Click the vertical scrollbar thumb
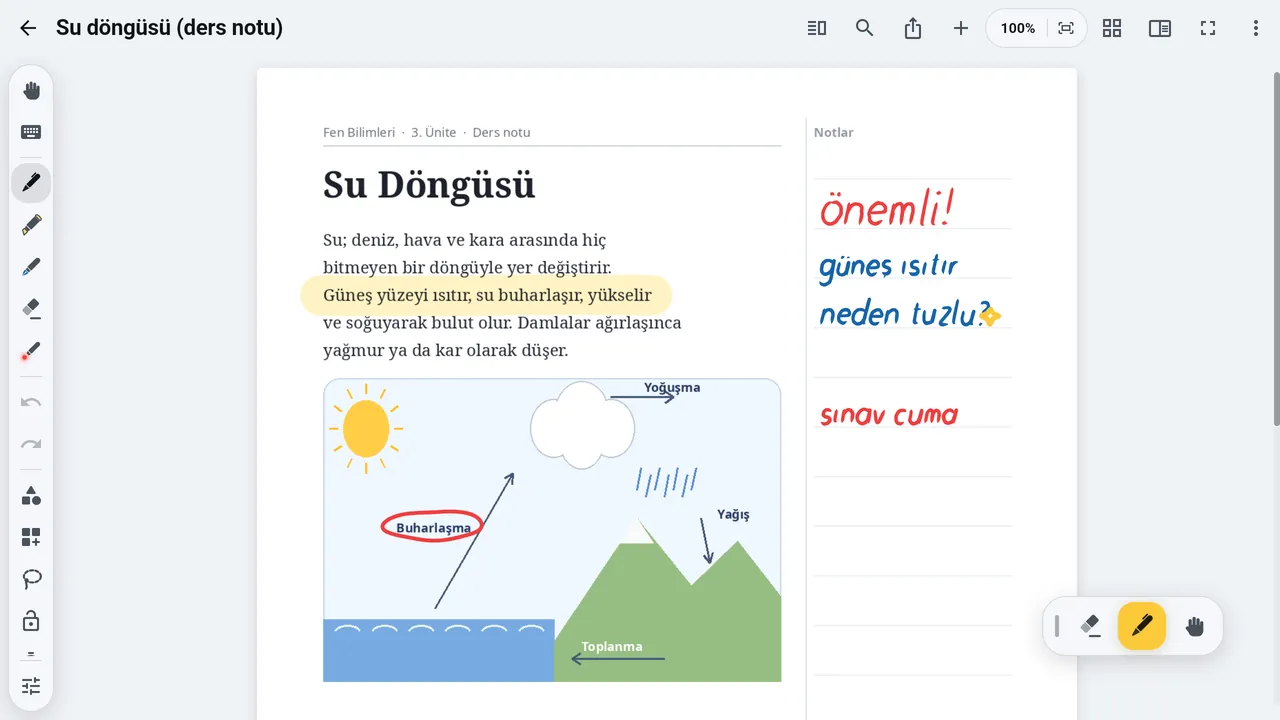1280x720 pixels. (1276, 250)
